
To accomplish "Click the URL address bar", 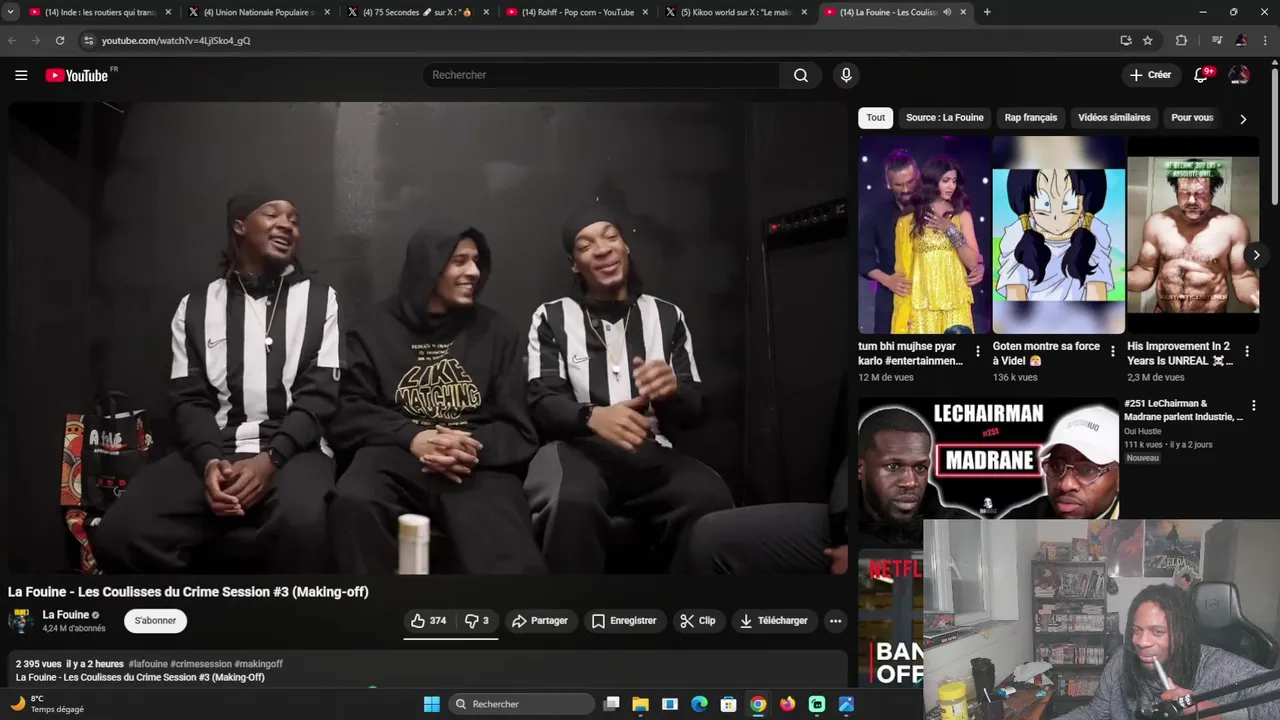I will tap(600, 40).
